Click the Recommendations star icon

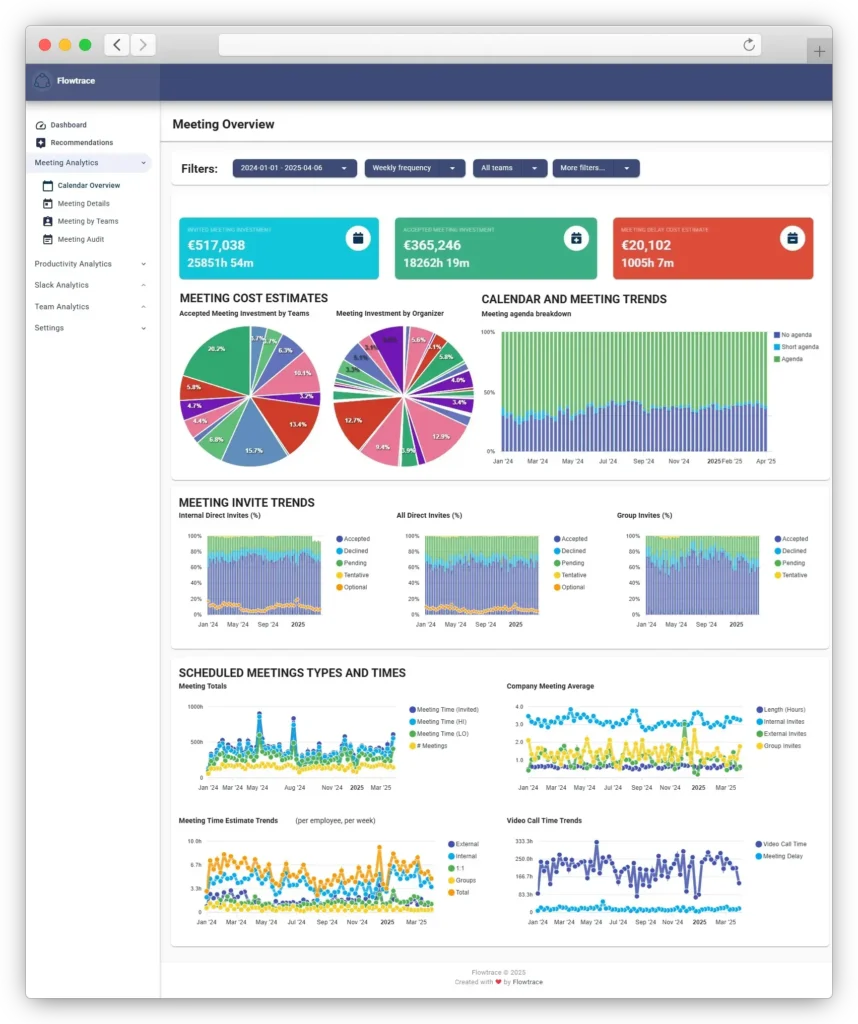[x=41, y=143]
